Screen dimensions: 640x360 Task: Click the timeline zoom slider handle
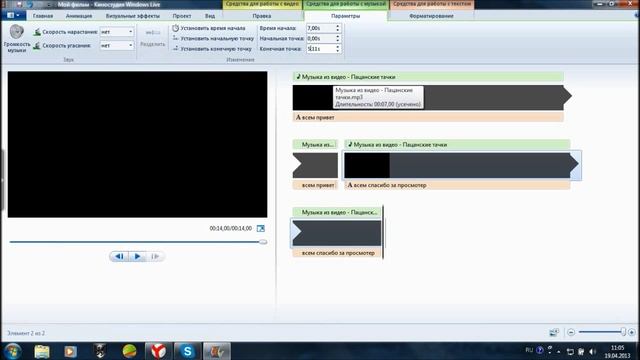[623, 332]
